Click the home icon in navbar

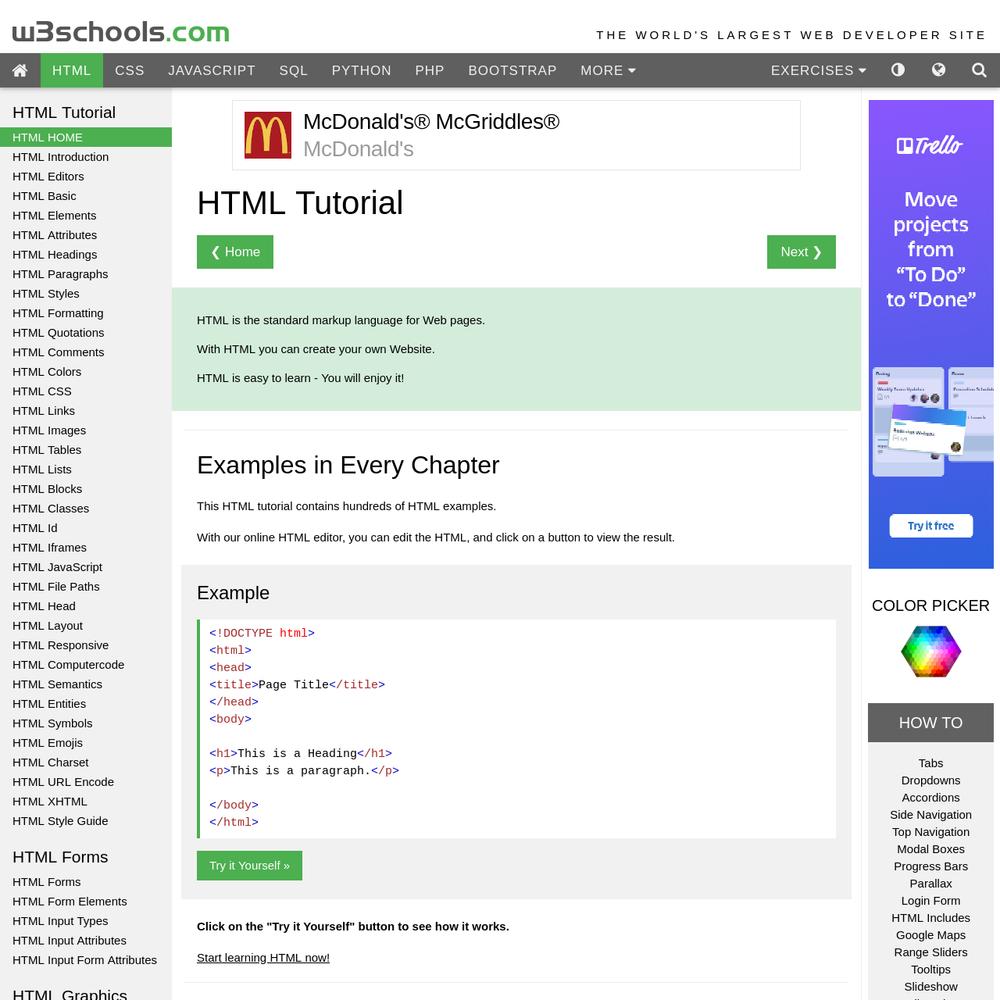pos(20,70)
